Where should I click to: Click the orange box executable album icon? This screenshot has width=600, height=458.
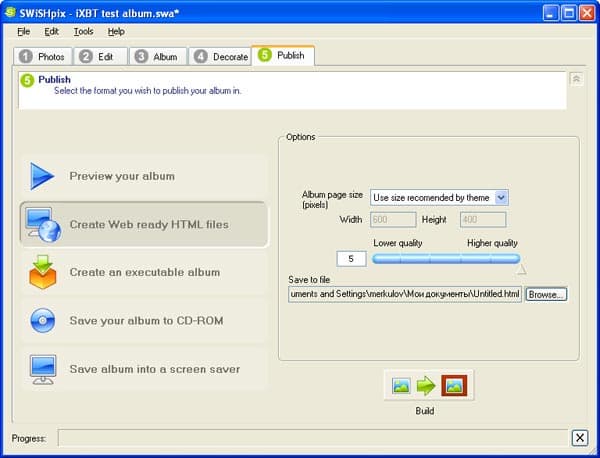click(42, 272)
